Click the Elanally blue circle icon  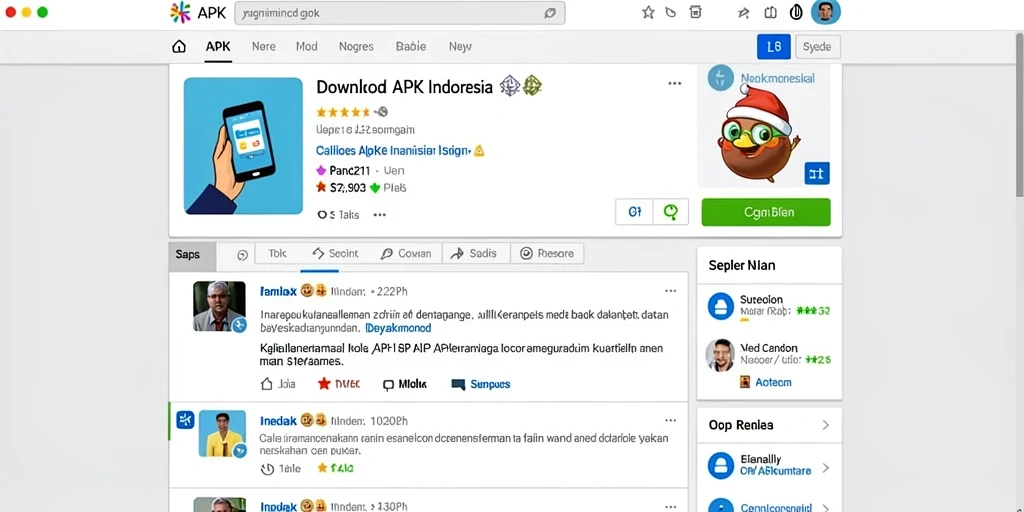coord(721,465)
